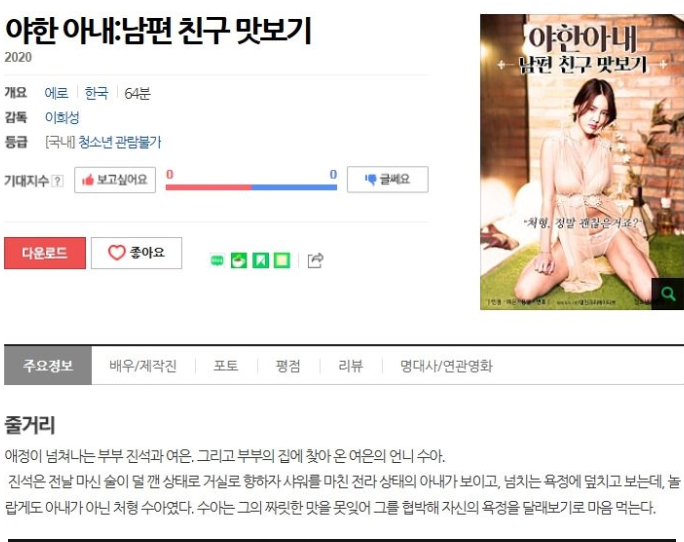Open the 명대사/연관영화 tab
This screenshot has width=684, height=542.
click(446, 366)
